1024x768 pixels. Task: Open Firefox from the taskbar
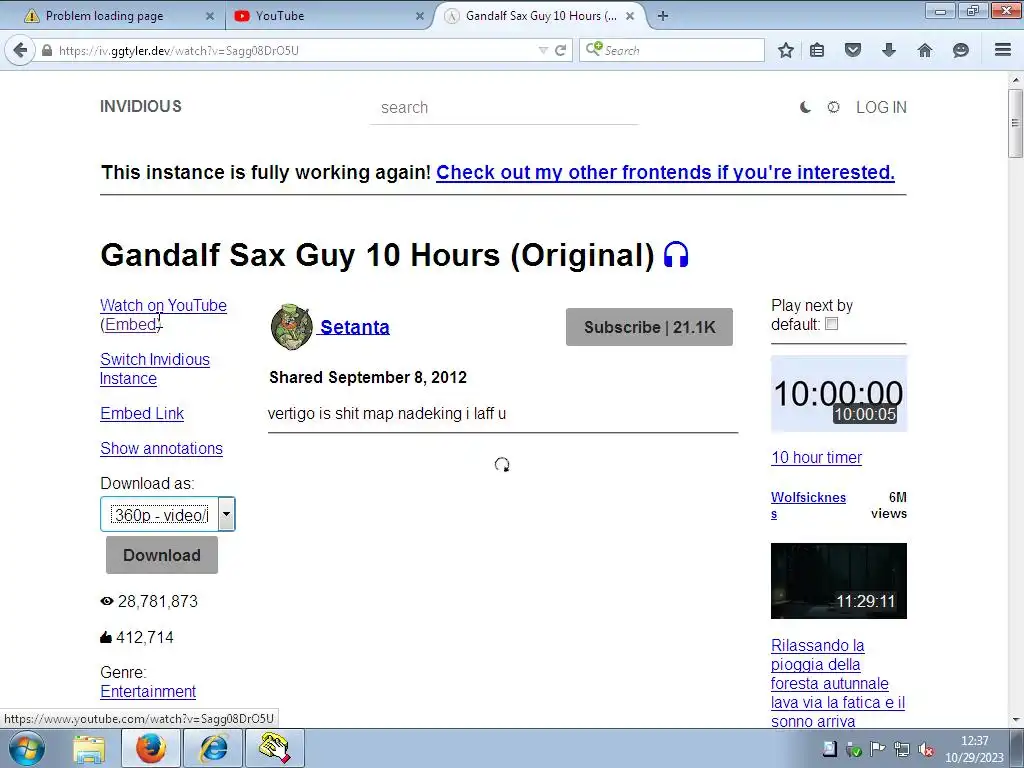coord(151,748)
